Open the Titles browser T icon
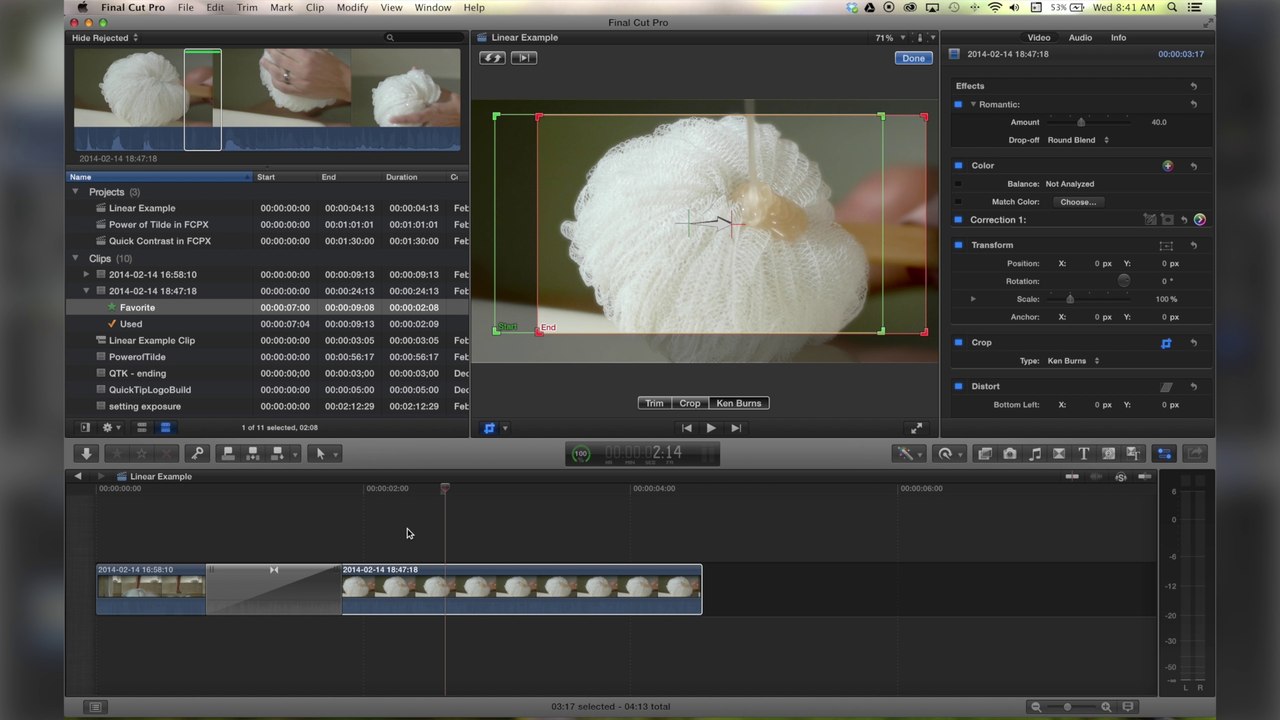The height and width of the screenshot is (720, 1280). 1083,454
